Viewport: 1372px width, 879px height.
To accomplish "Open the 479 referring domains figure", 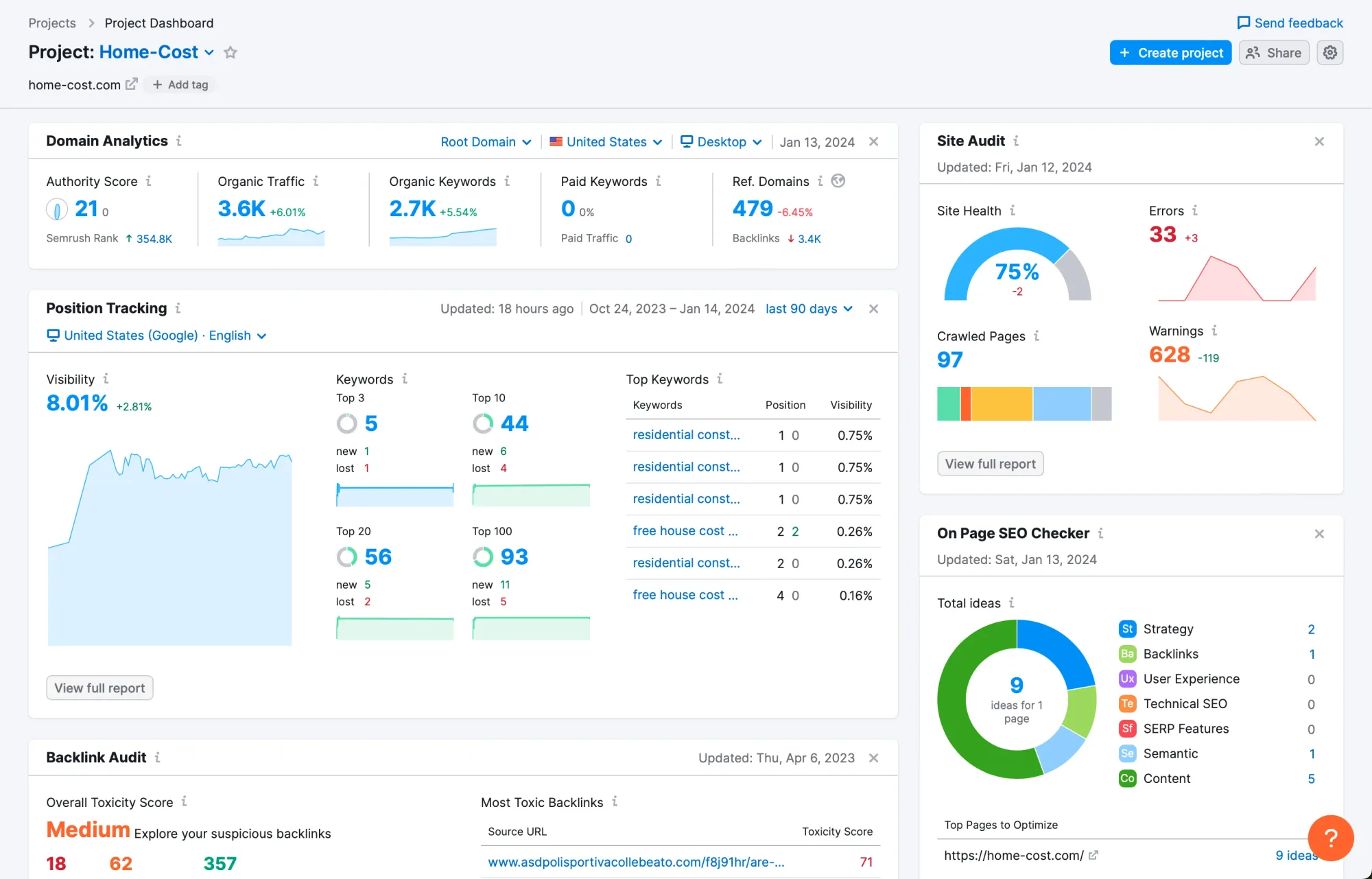I will (753, 209).
